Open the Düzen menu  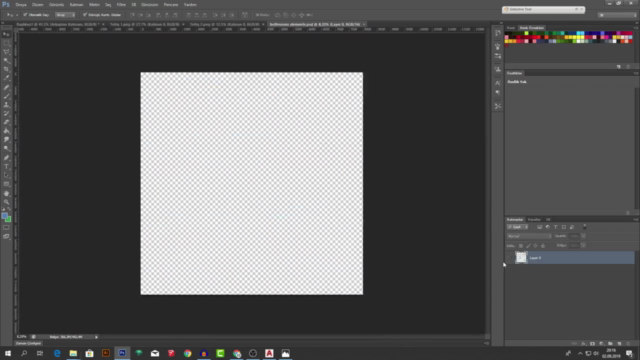(38, 5)
